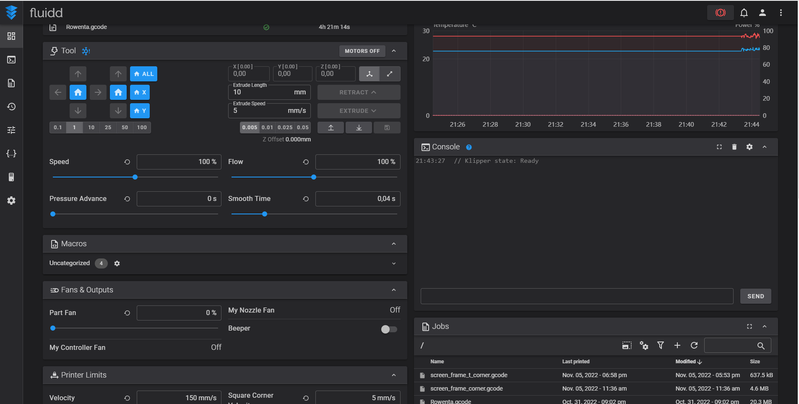Clear the console with the trash icon

click(x=734, y=147)
